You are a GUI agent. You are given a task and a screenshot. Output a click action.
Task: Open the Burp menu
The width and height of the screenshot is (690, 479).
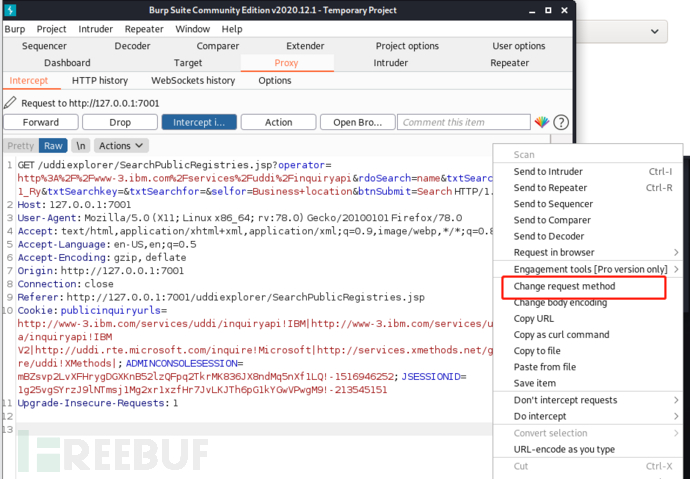point(15,29)
